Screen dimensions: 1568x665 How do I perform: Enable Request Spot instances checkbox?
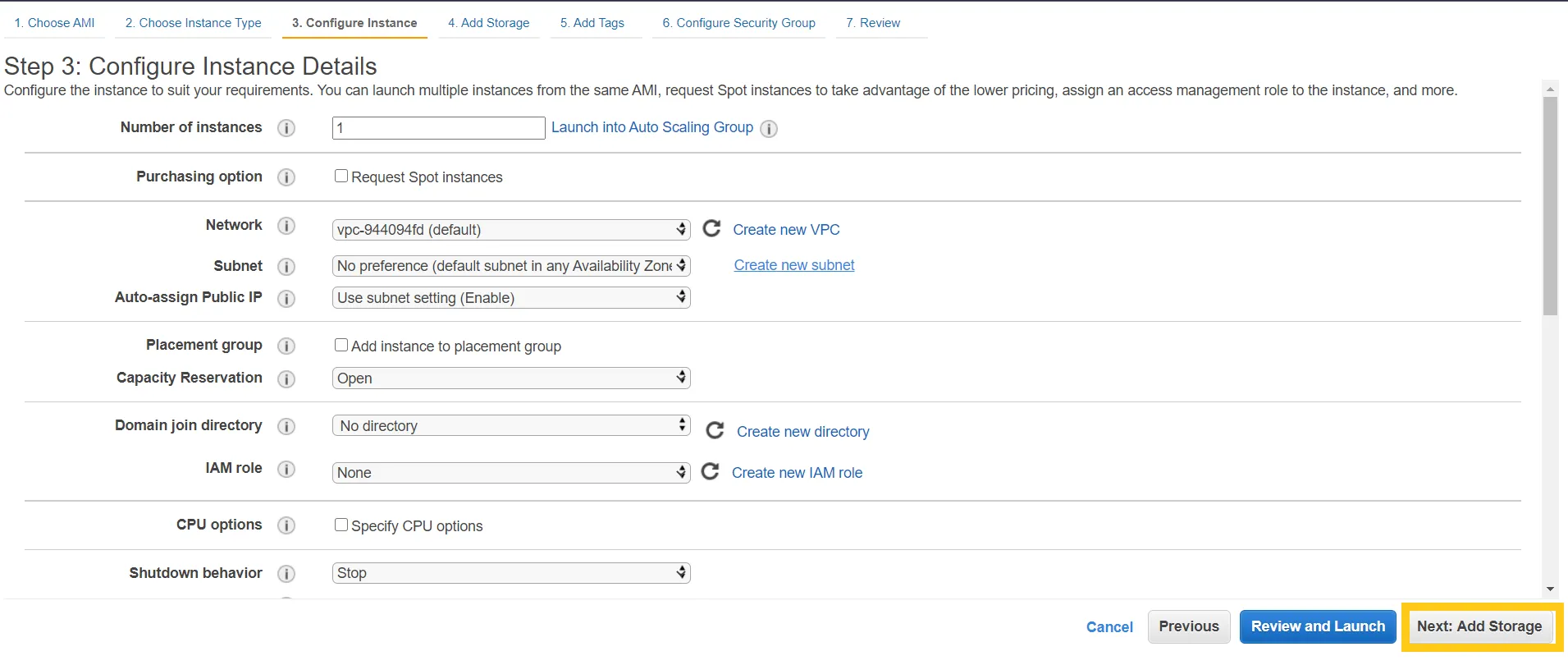click(341, 177)
